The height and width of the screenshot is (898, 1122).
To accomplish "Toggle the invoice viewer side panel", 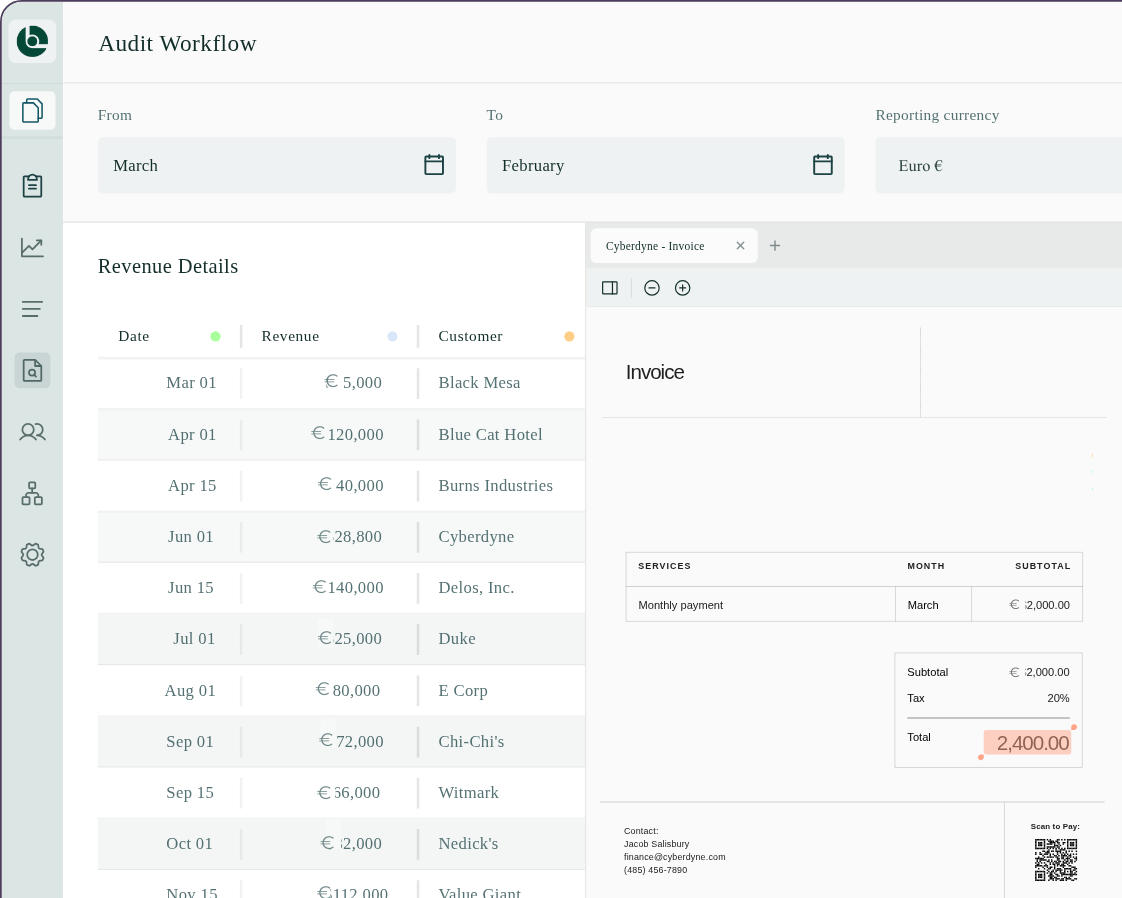I will 610,288.
